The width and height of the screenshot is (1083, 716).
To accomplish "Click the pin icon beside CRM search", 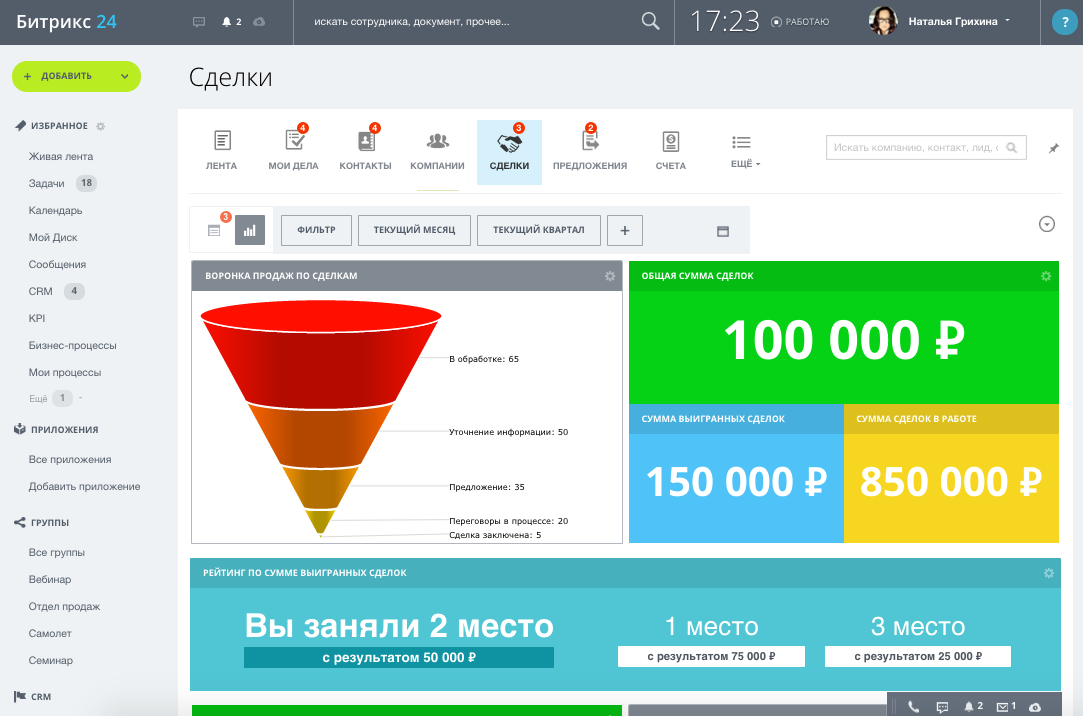I will coord(1053,148).
